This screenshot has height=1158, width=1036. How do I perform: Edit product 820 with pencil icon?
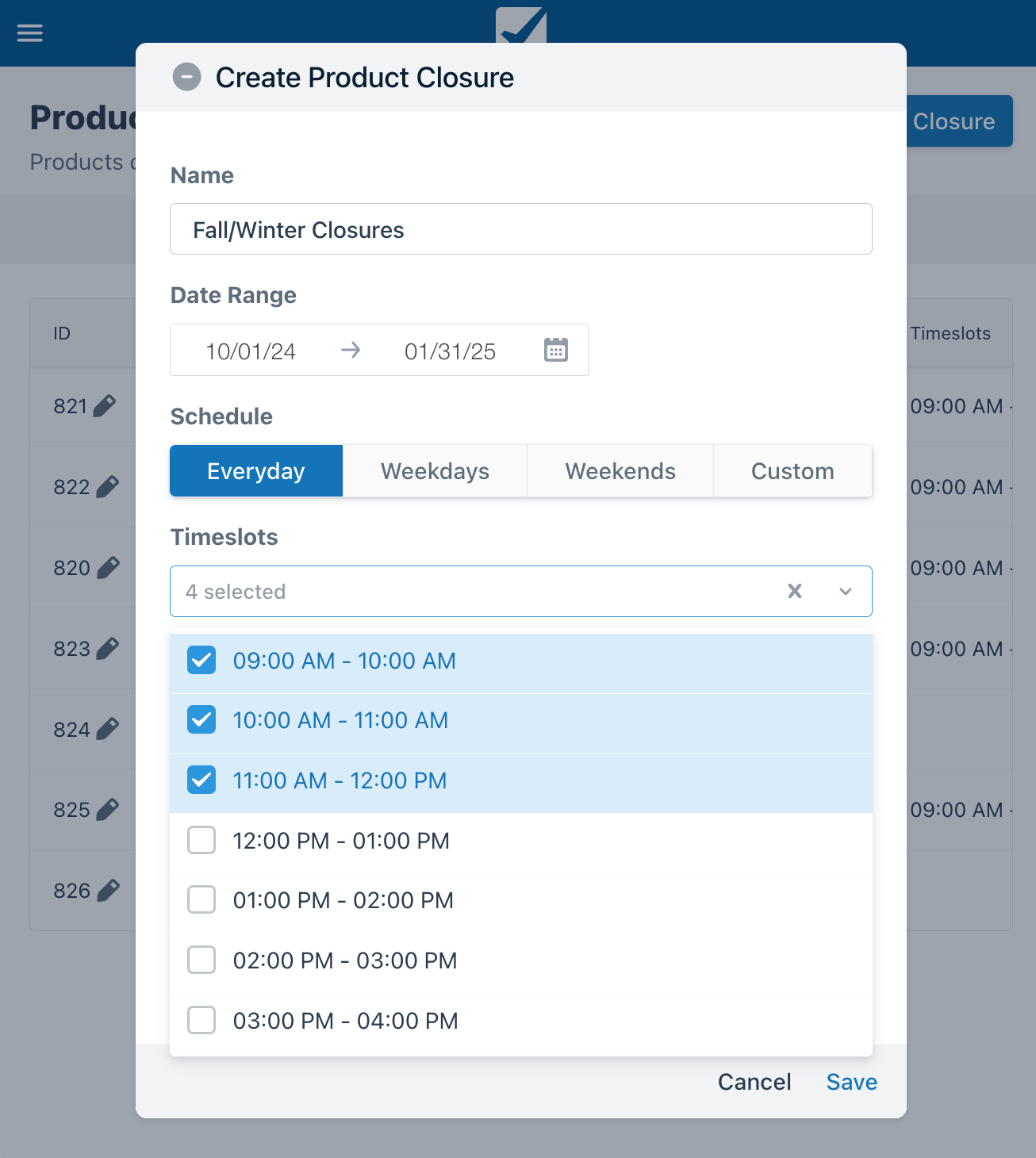click(x=108, y=568)
